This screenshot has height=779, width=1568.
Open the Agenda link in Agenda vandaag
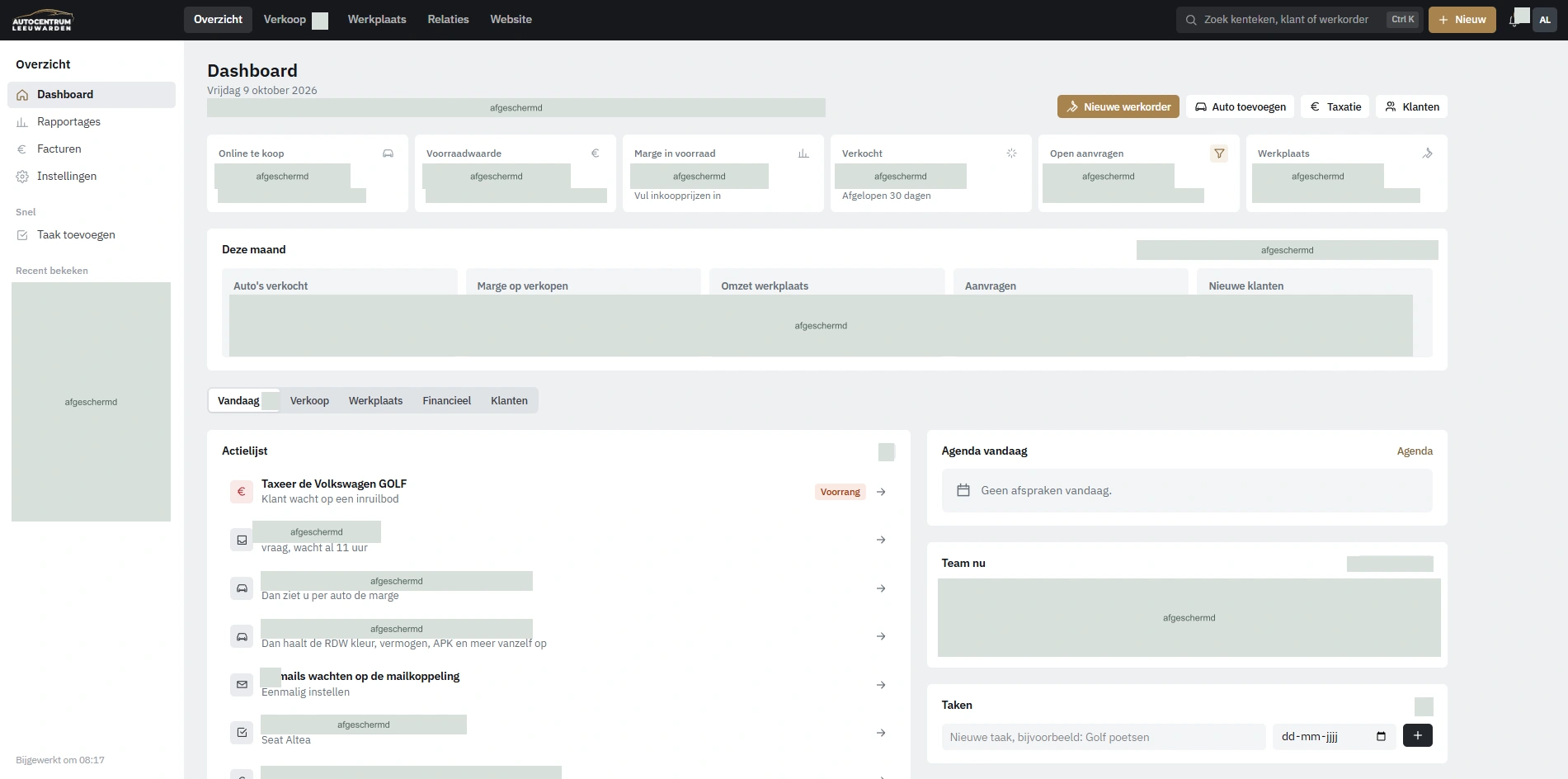1415,451
